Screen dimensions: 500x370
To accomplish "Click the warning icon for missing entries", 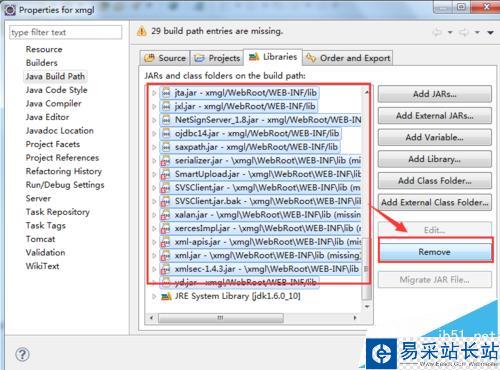I will pyautogui.click(x=142, y=31).
